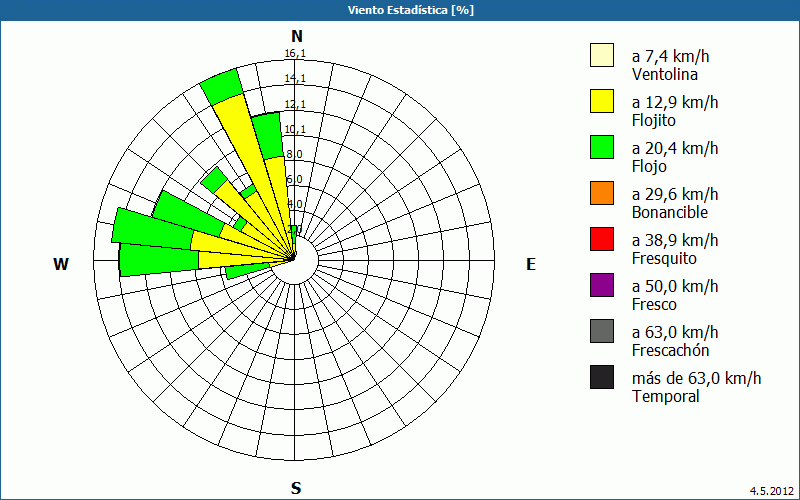Click the 'Fresco' legend label
The height and width of the screenshot is (500, 800).
point(654,305)
